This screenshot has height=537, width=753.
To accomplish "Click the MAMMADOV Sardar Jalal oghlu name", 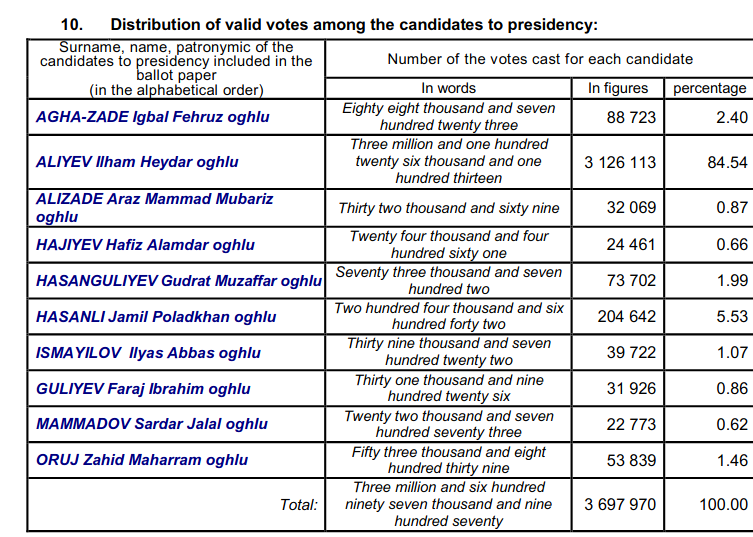I will [152, 424].
